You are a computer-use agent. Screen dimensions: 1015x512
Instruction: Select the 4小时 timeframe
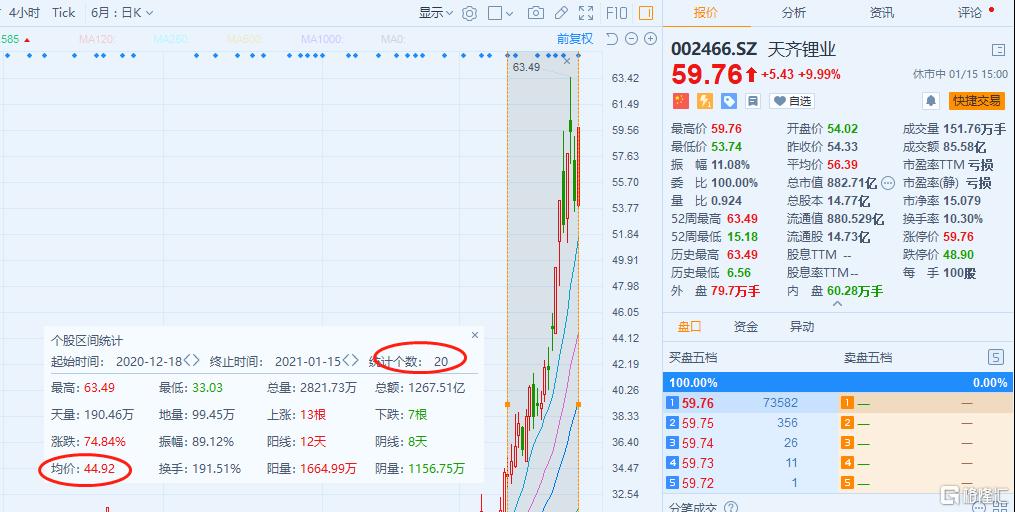[x=24, y=13]
